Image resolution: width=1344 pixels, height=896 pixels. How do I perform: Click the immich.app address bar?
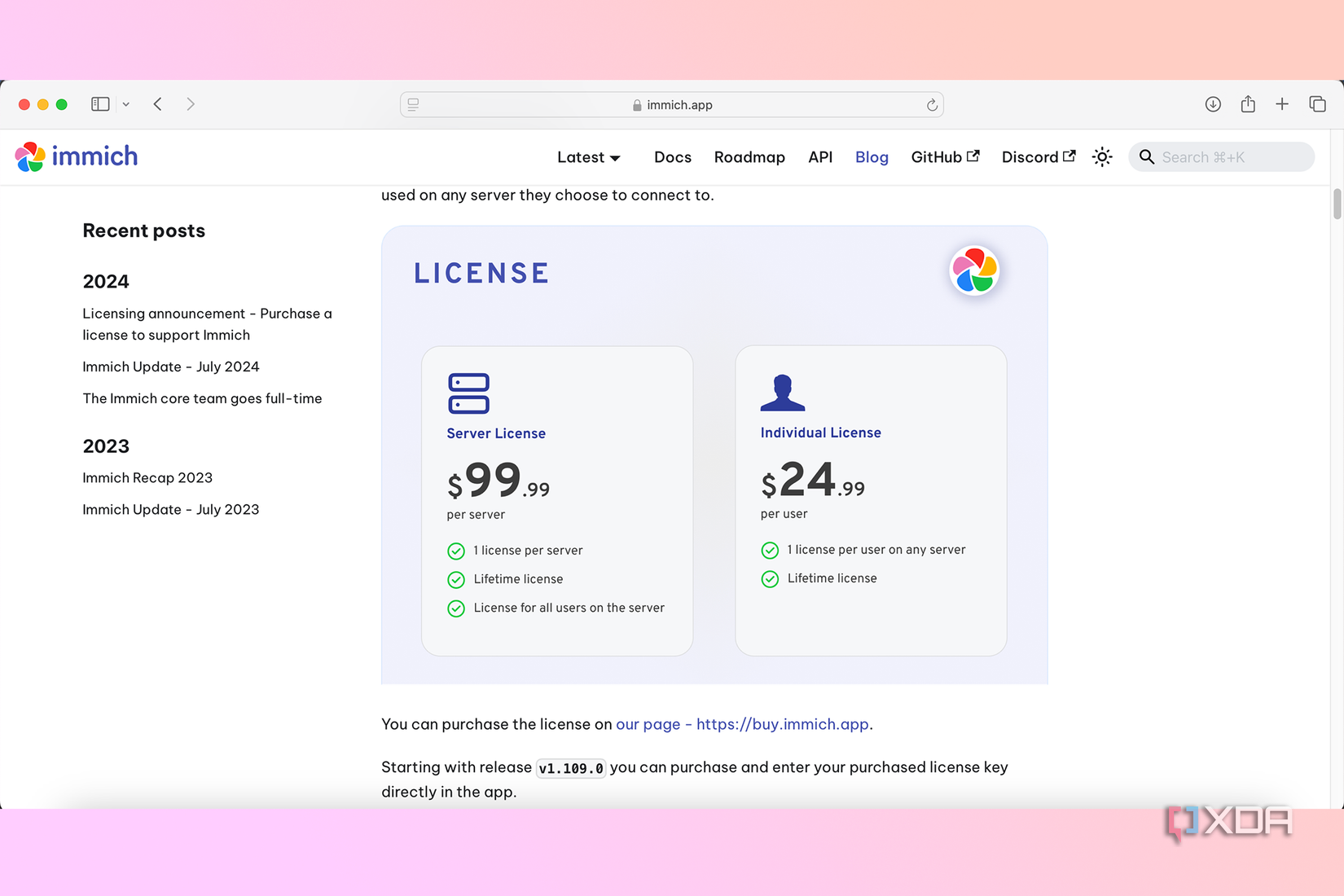coord(672,104)
